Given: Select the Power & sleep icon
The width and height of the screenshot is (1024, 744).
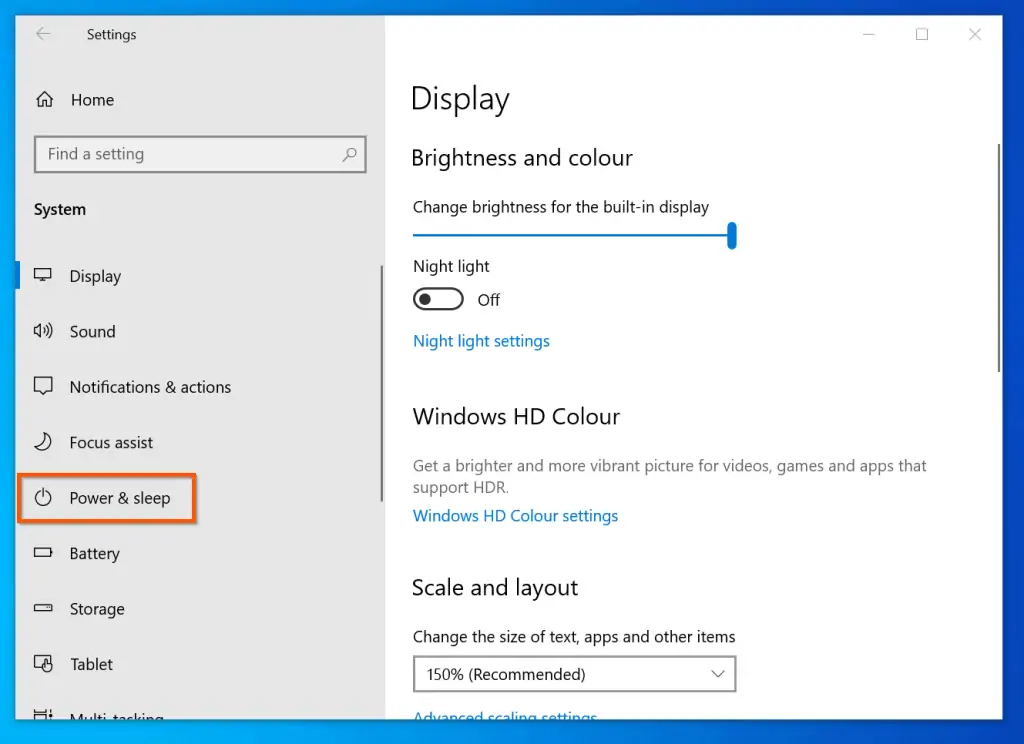Looking at the screenshot, I should tap(42, 497).
